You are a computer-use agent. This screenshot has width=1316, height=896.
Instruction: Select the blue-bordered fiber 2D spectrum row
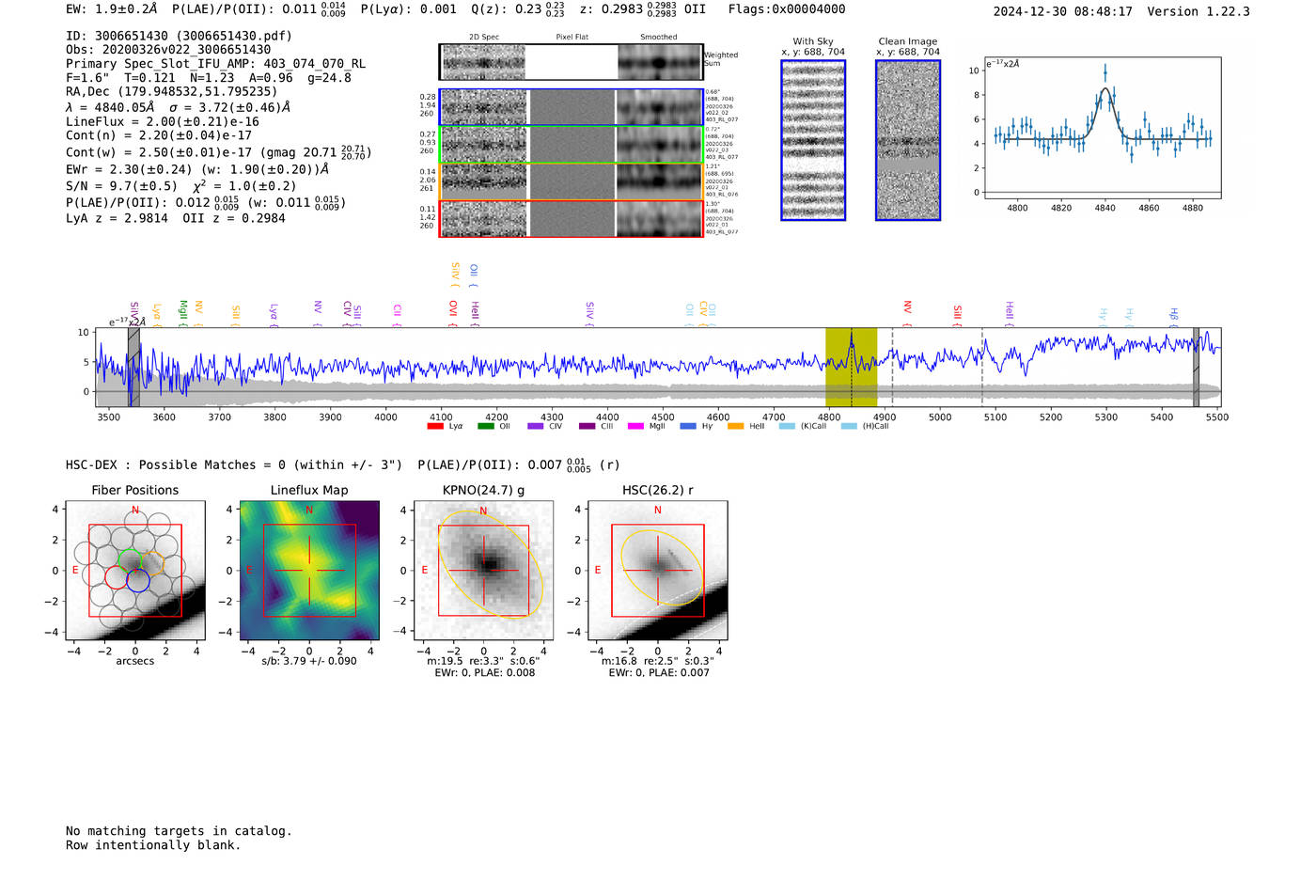tap(572, 107)
